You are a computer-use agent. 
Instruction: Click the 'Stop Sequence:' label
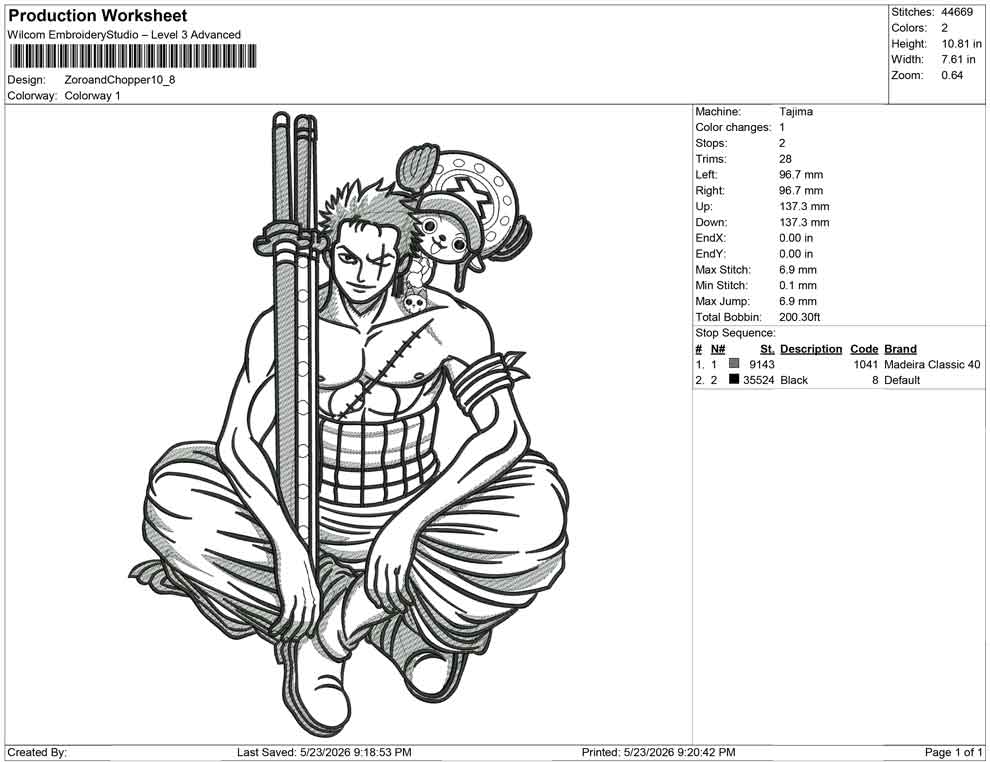(736, 333)
